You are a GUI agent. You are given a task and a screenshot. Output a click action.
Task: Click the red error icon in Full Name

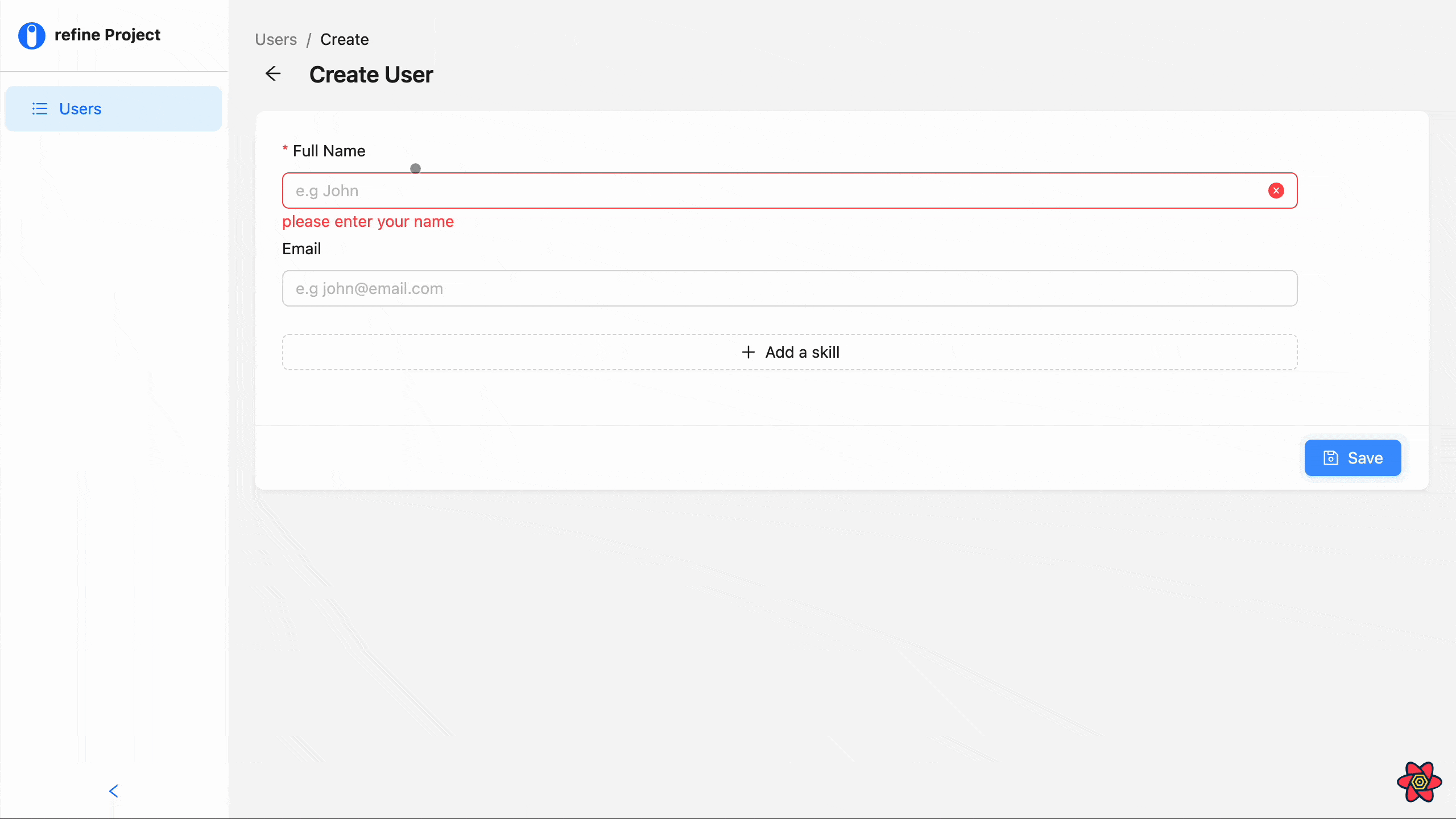pos(1276,191)
